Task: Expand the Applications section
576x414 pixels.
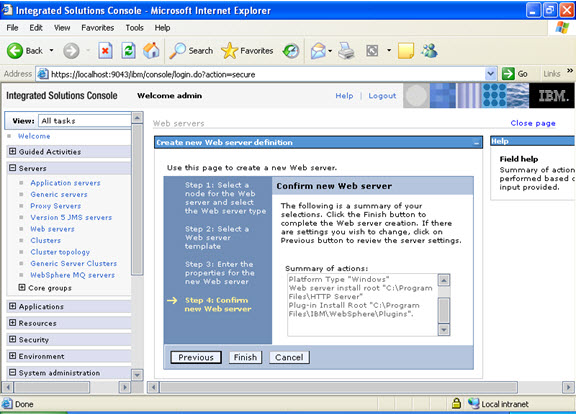Action: click(12, 306)
